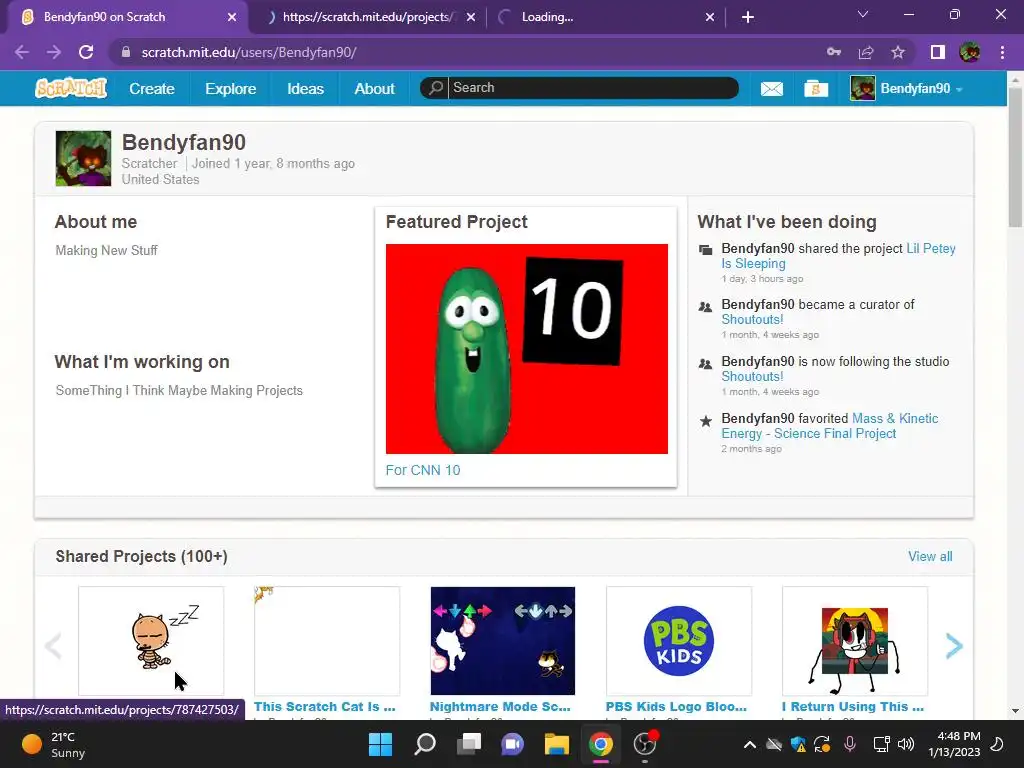Open the Create menu item

coord(152,88)
